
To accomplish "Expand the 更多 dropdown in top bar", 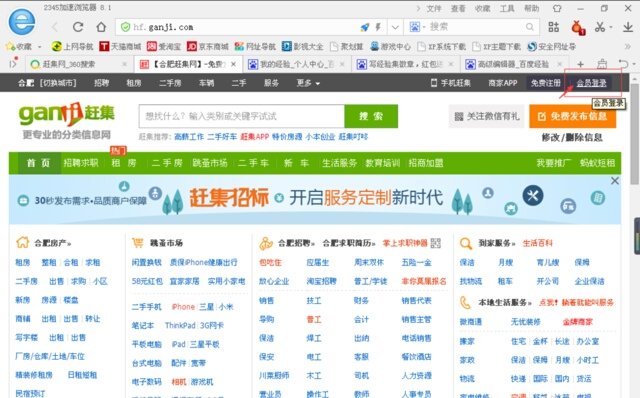I will click(x=308, y=83).
